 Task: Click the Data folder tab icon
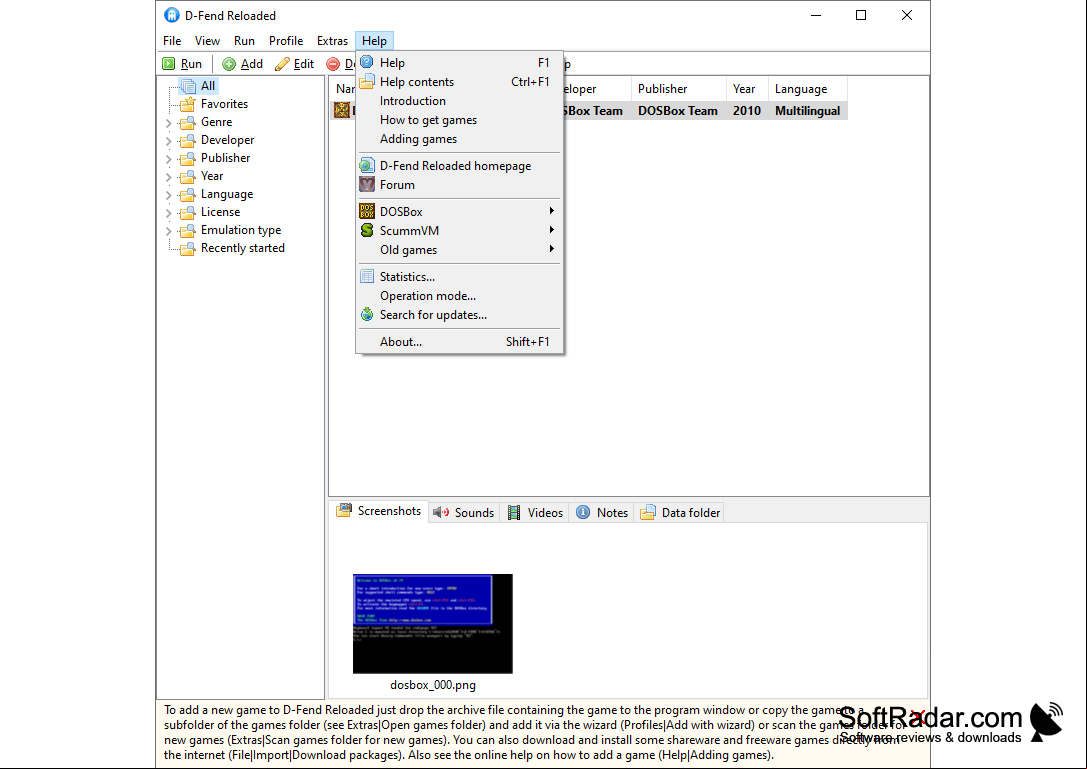pyautogui.click(x=647, y=512)
